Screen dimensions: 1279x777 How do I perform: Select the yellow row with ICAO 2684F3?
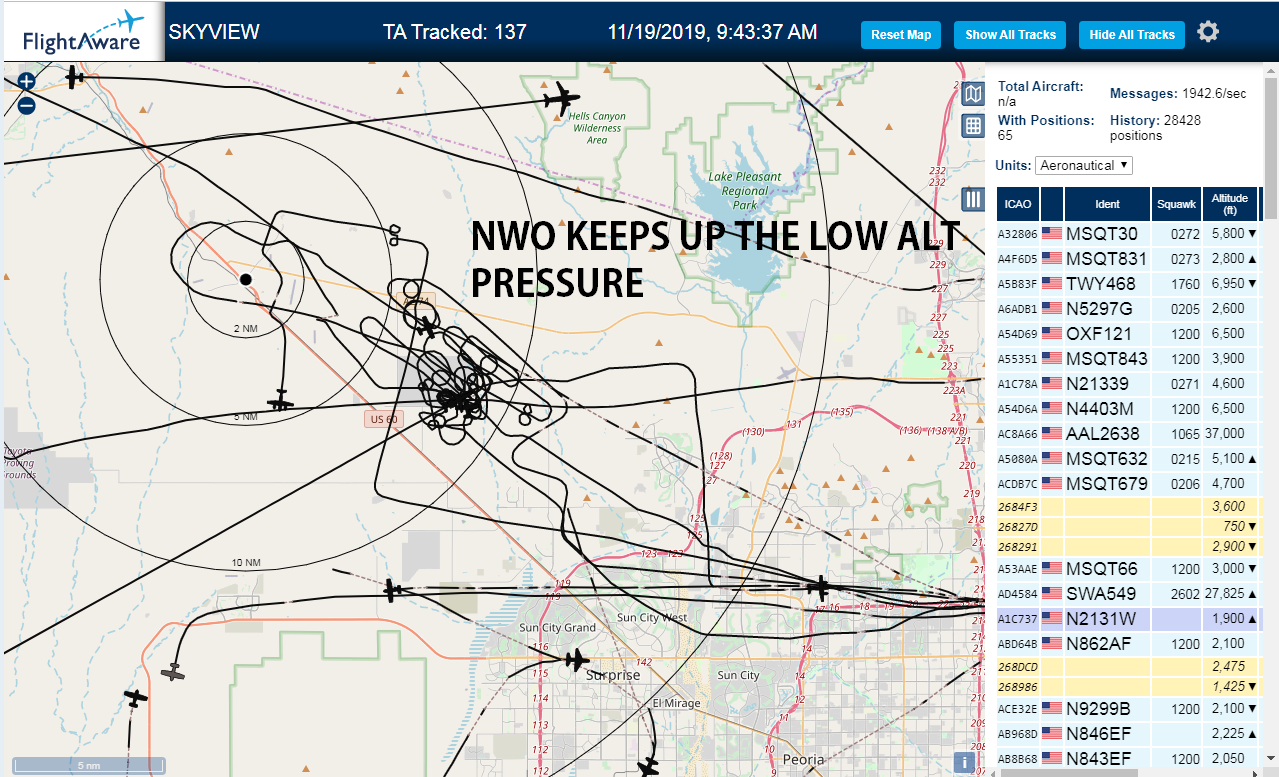tap(1128, 507)
